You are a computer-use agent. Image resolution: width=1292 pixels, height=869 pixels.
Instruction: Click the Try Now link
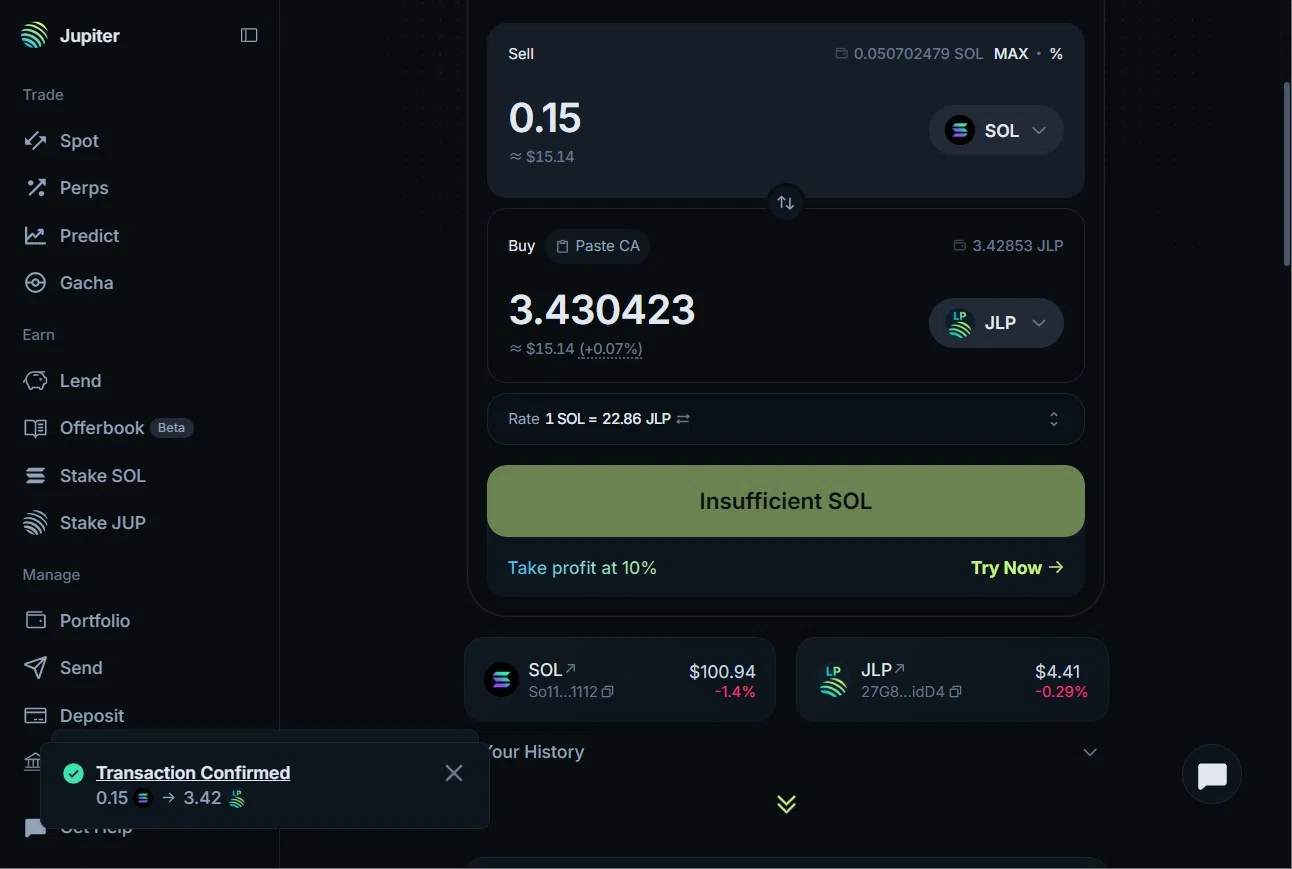tap(1017, 568)
